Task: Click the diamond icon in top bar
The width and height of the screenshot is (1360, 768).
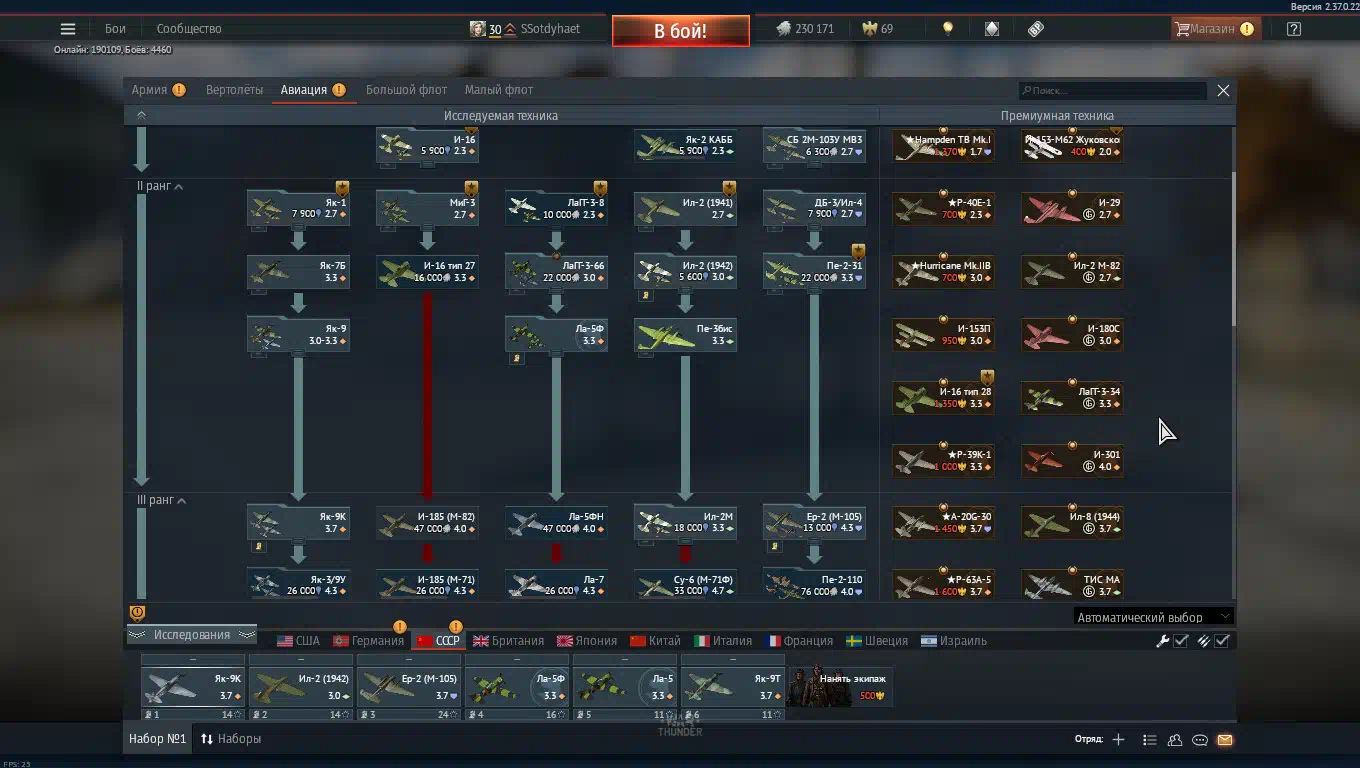Action: click(992, 29)
